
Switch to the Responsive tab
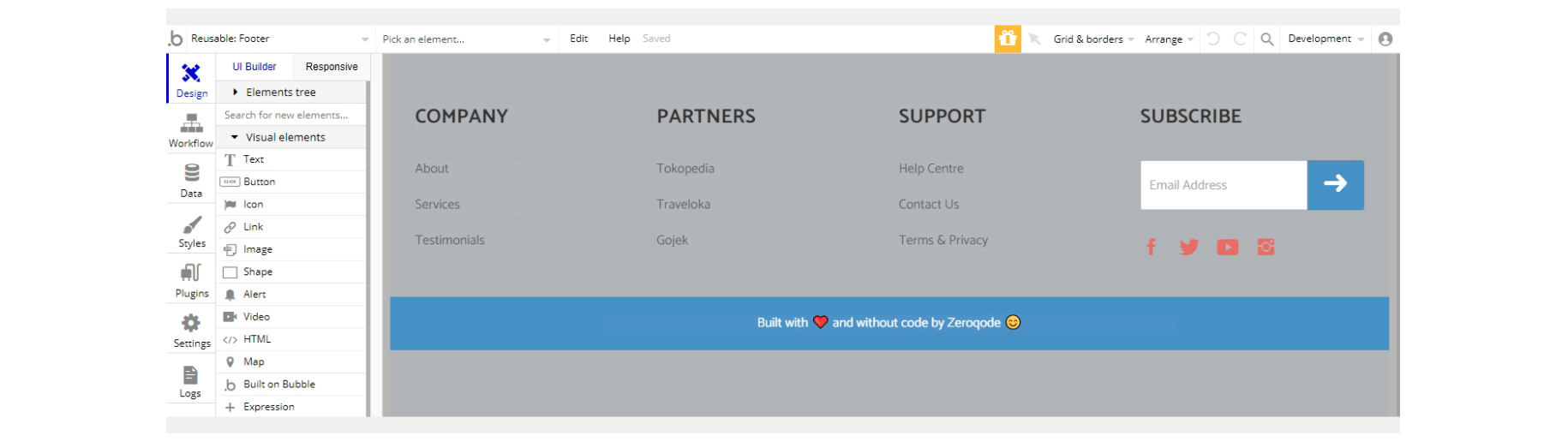coord(332,67)
